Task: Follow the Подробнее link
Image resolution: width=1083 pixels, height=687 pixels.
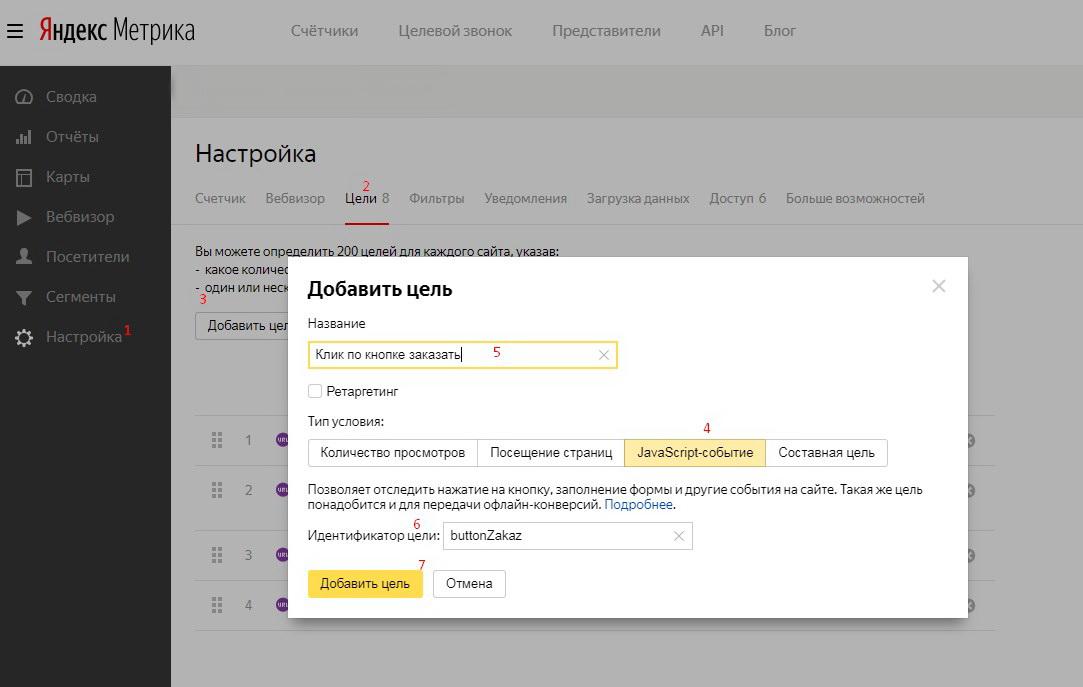Action: tap(638, 505)
